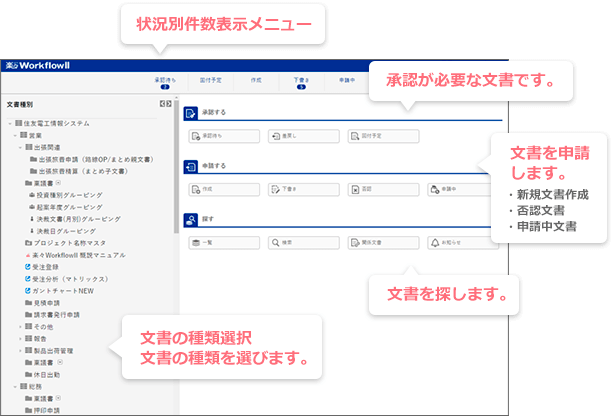613x416 pixels.
Task: Click the 探す section icon
Action: click(x=190, y=220)
